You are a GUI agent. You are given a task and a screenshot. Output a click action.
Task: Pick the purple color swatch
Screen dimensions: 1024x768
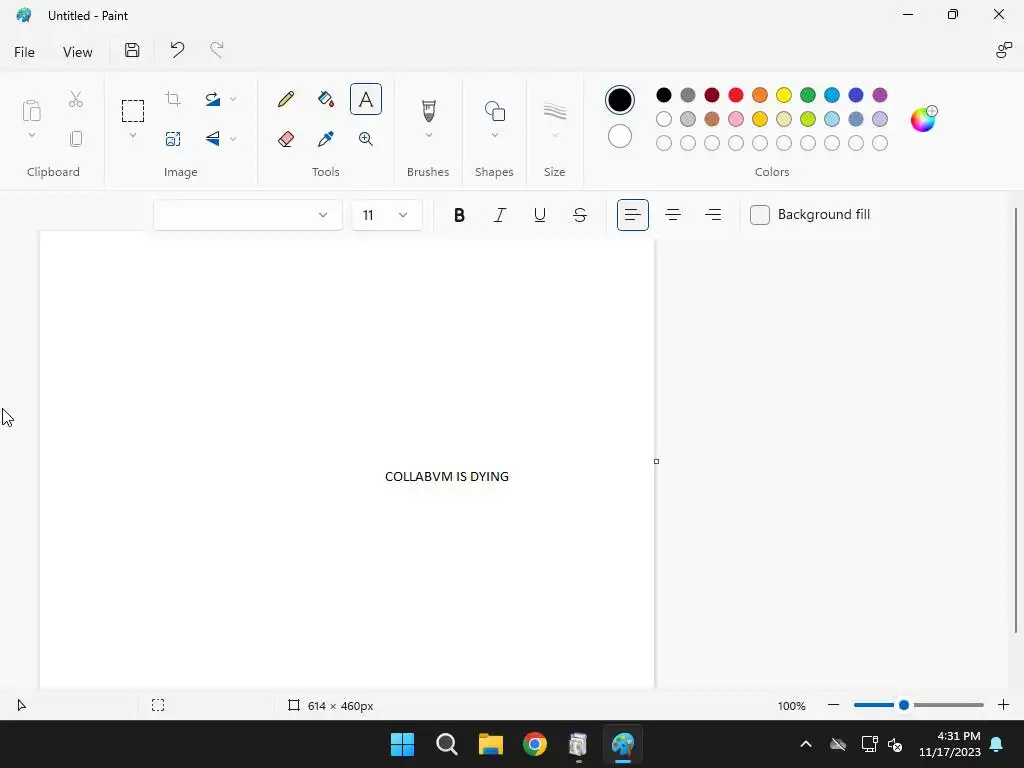click(880, 95)
